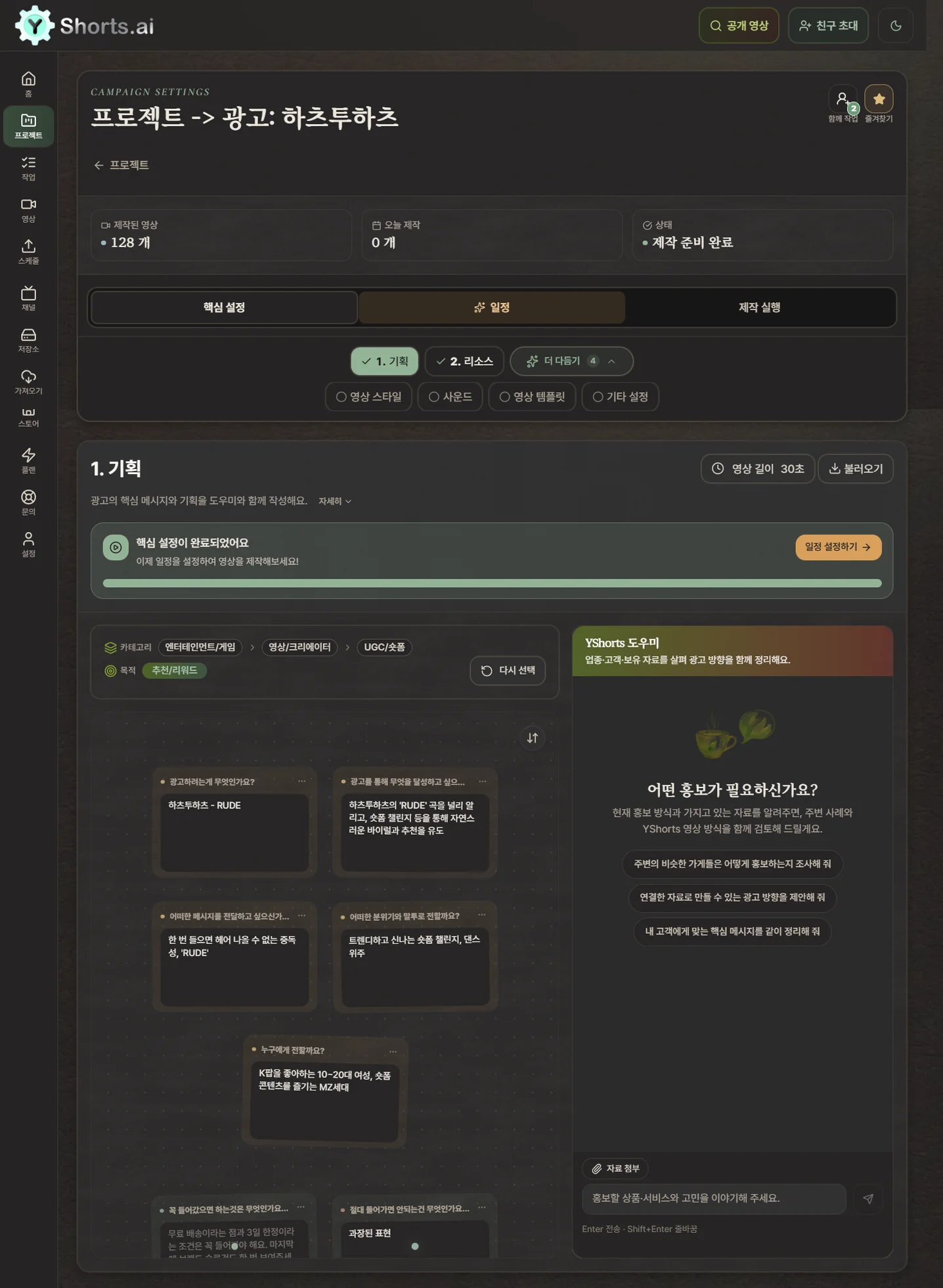The width and height of the screenshot is (943, 1288).
Task: Select the 기타 설정 radio option
Action: coord(620,397)
